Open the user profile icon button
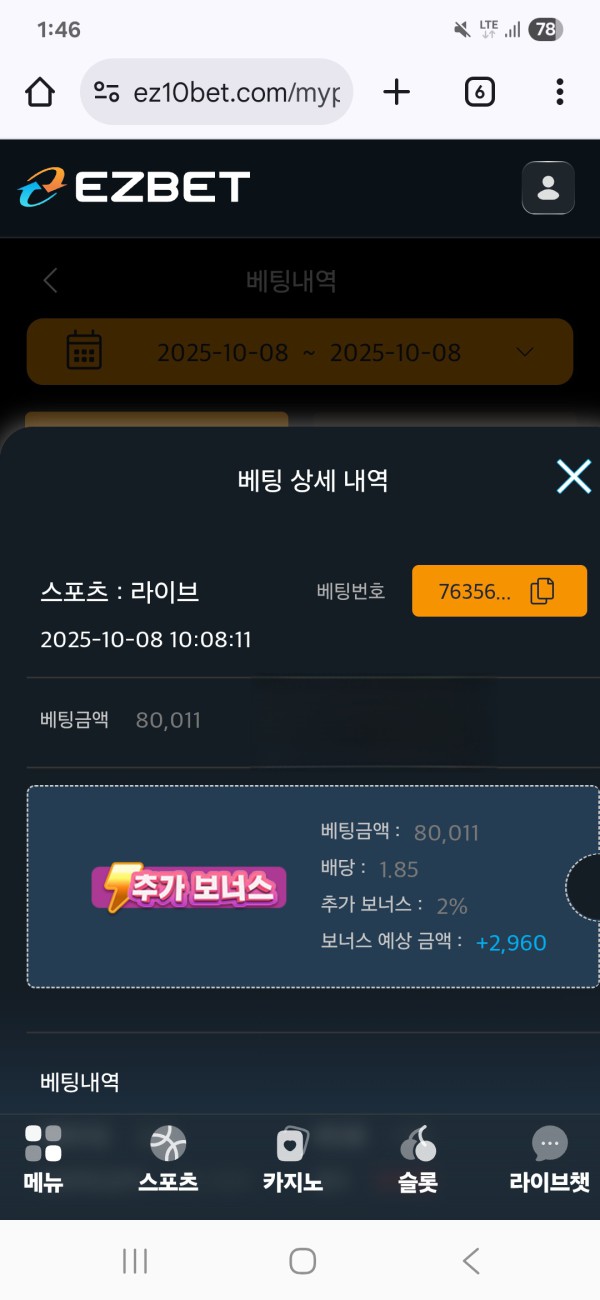Viewport: 600px width, 1300px height. coord(548,188)
